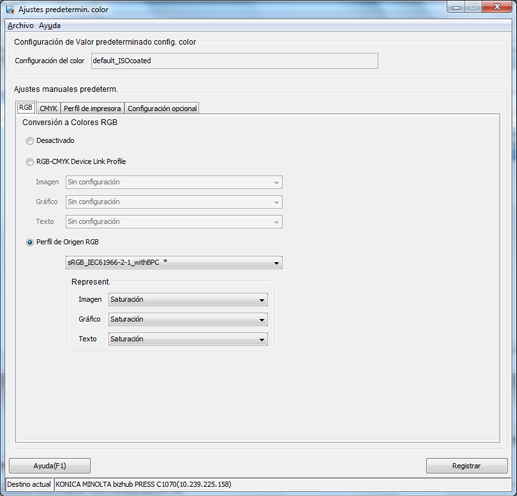The height and width of the screenshot is (496, 517).
Task: Expand the Represent. Imagen Saturación dropdown
Action: coord(188,300)
